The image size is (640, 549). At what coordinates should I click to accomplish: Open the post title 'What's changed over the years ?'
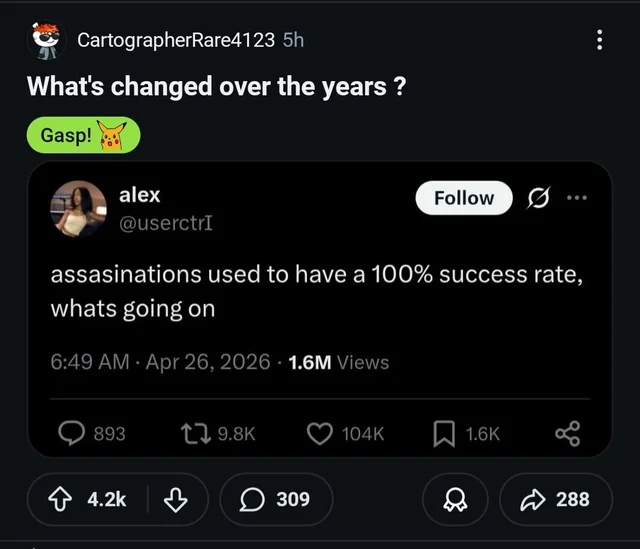pos(215,87)
